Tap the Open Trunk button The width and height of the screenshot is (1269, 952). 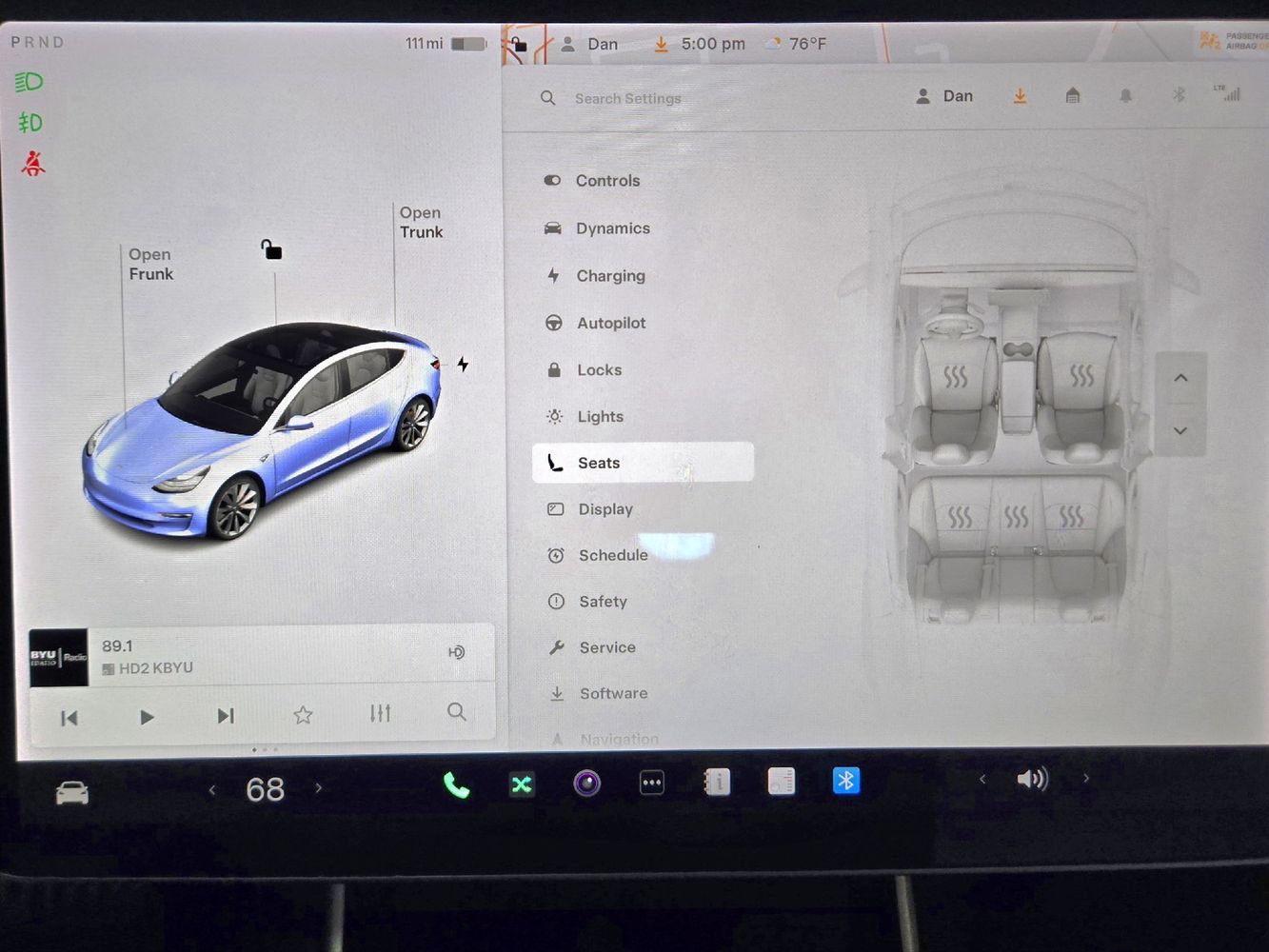[421, 222]
